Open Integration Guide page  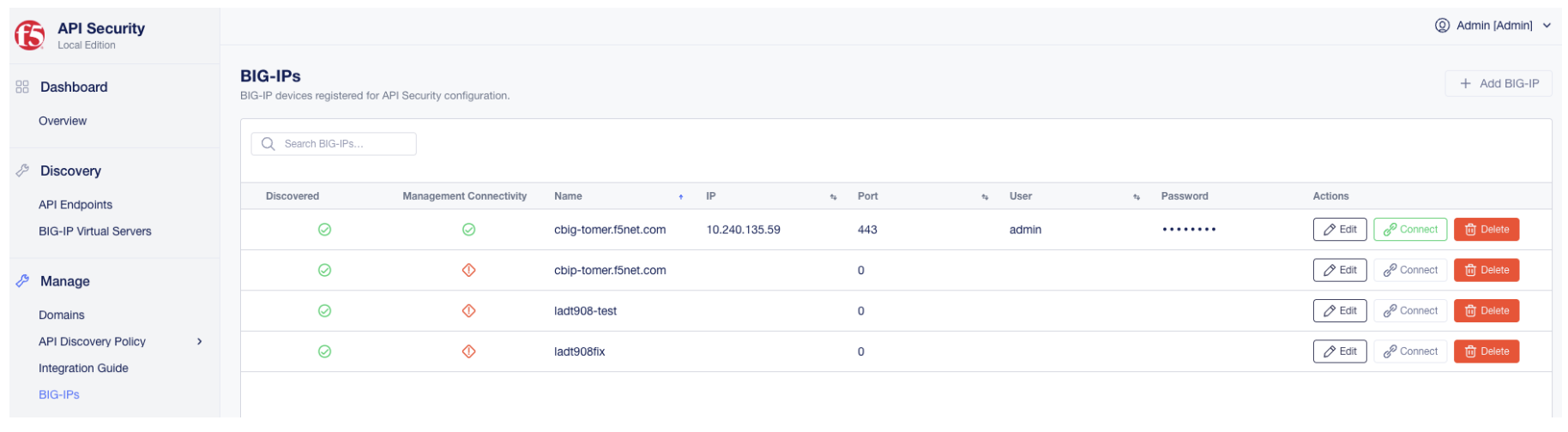[83, 369]
